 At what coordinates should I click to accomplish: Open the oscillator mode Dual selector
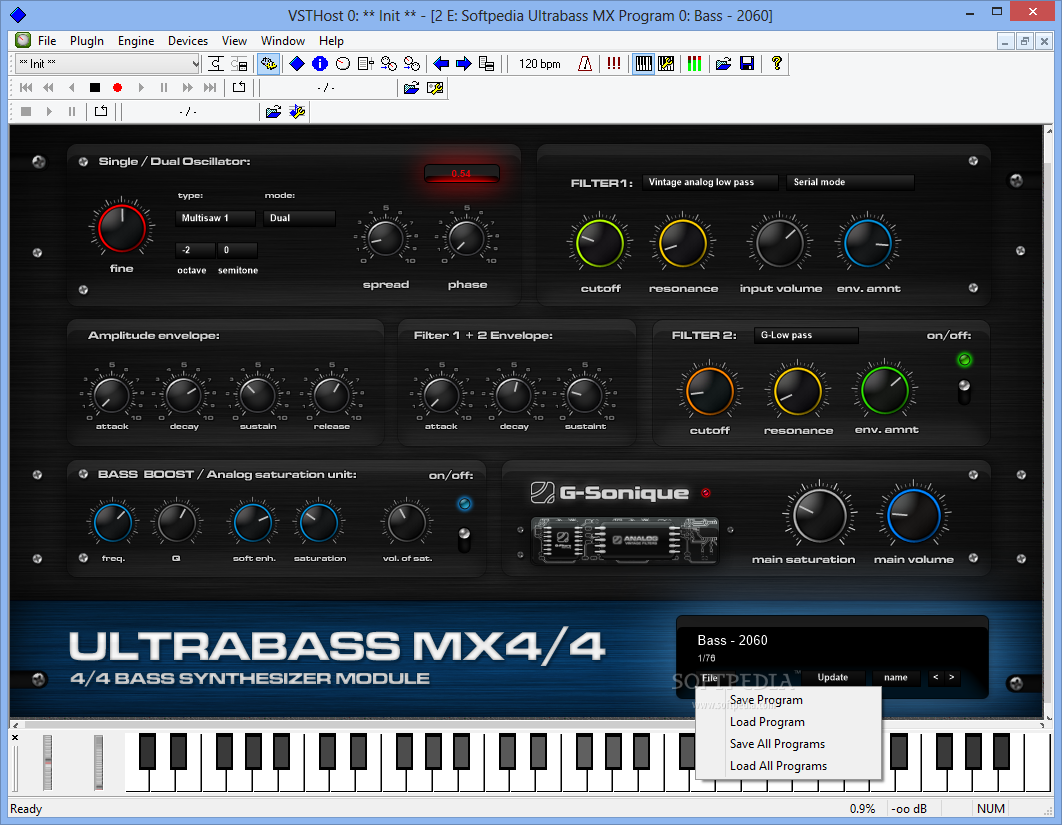click(x=300, y=218)
